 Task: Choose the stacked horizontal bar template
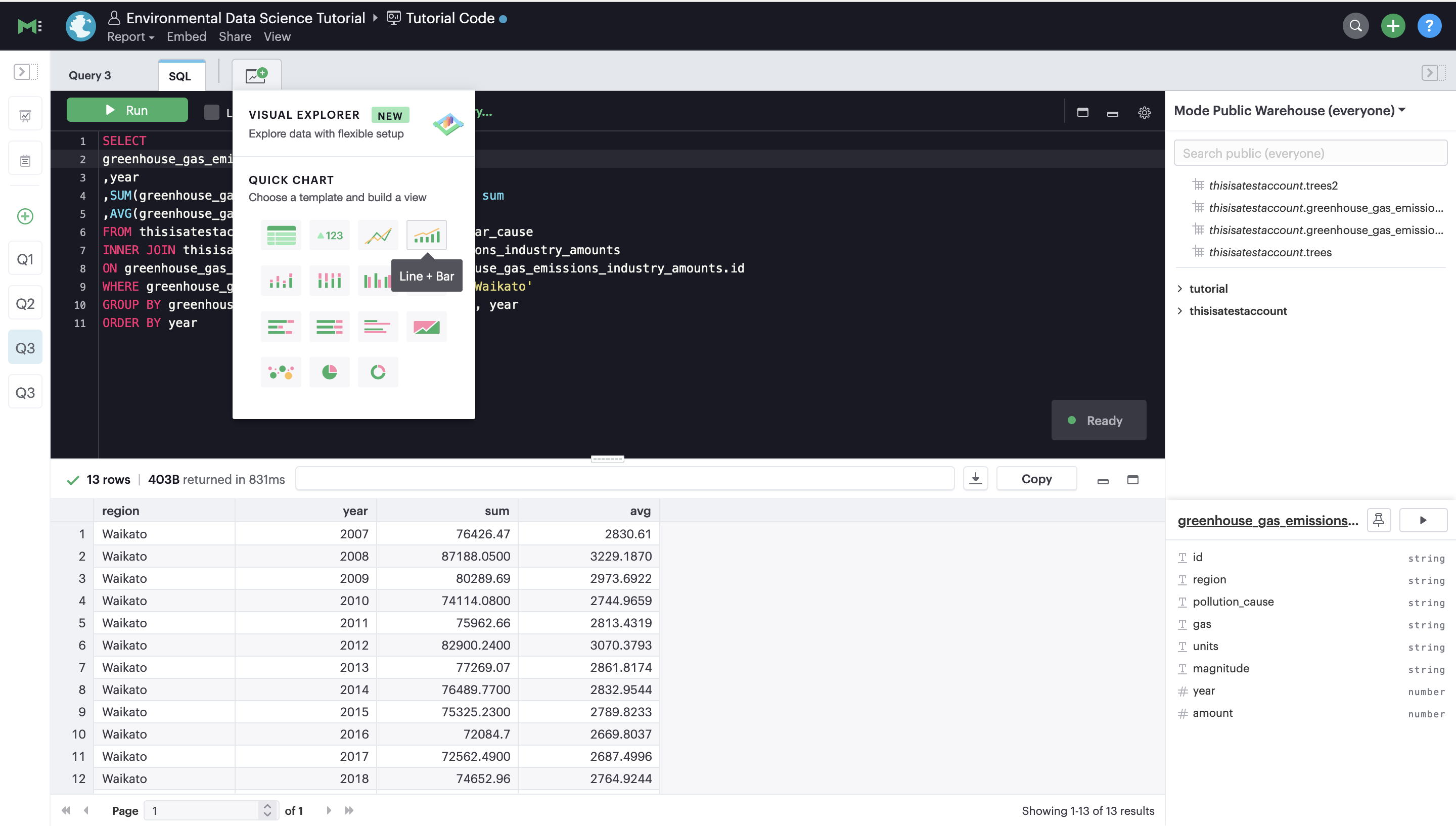pyautogui.click(x=281, y=326)
